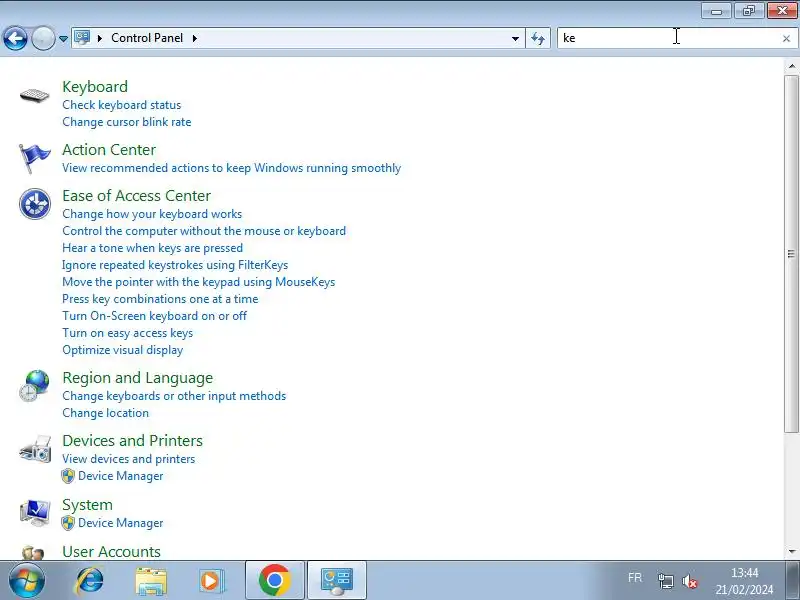Click the Control Panel taskbar button
The width and height of the screenshot is (800, 600).
(x=337, y=580)
